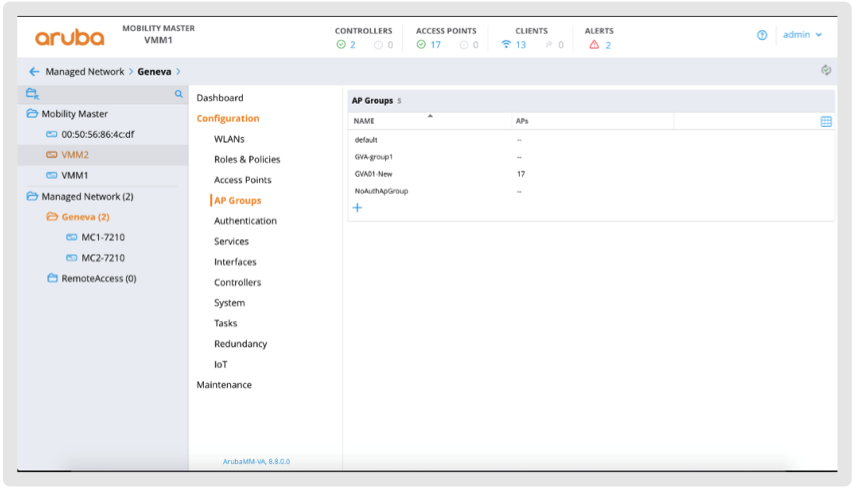Open the WLANs configuration menu item

coord(229,139)
